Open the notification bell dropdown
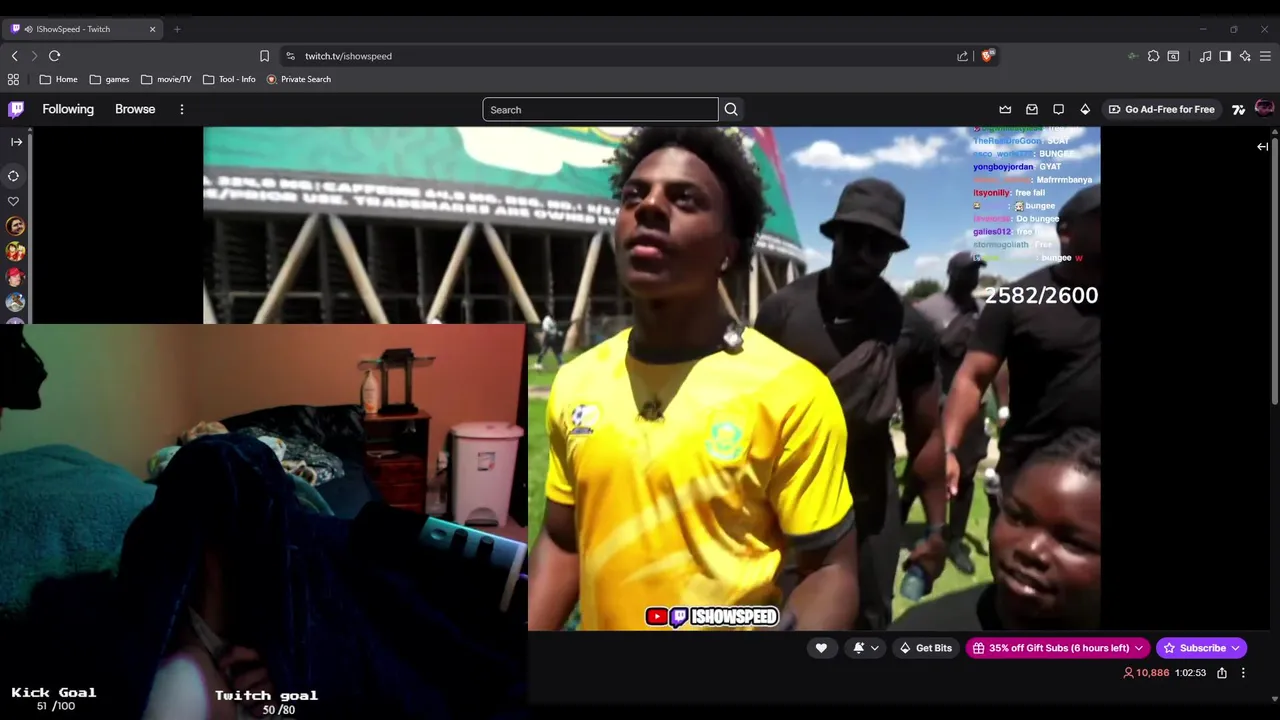 [865, 648]
